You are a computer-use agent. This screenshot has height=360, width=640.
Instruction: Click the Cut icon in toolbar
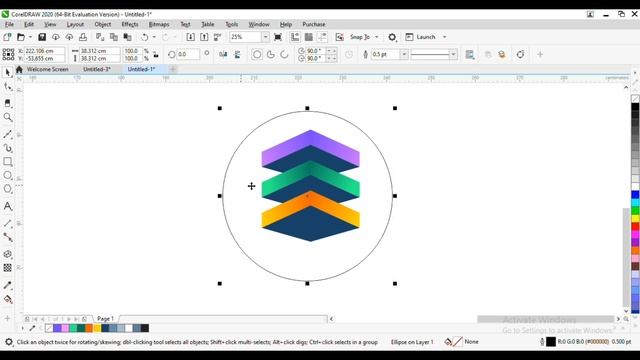[100, 37]
